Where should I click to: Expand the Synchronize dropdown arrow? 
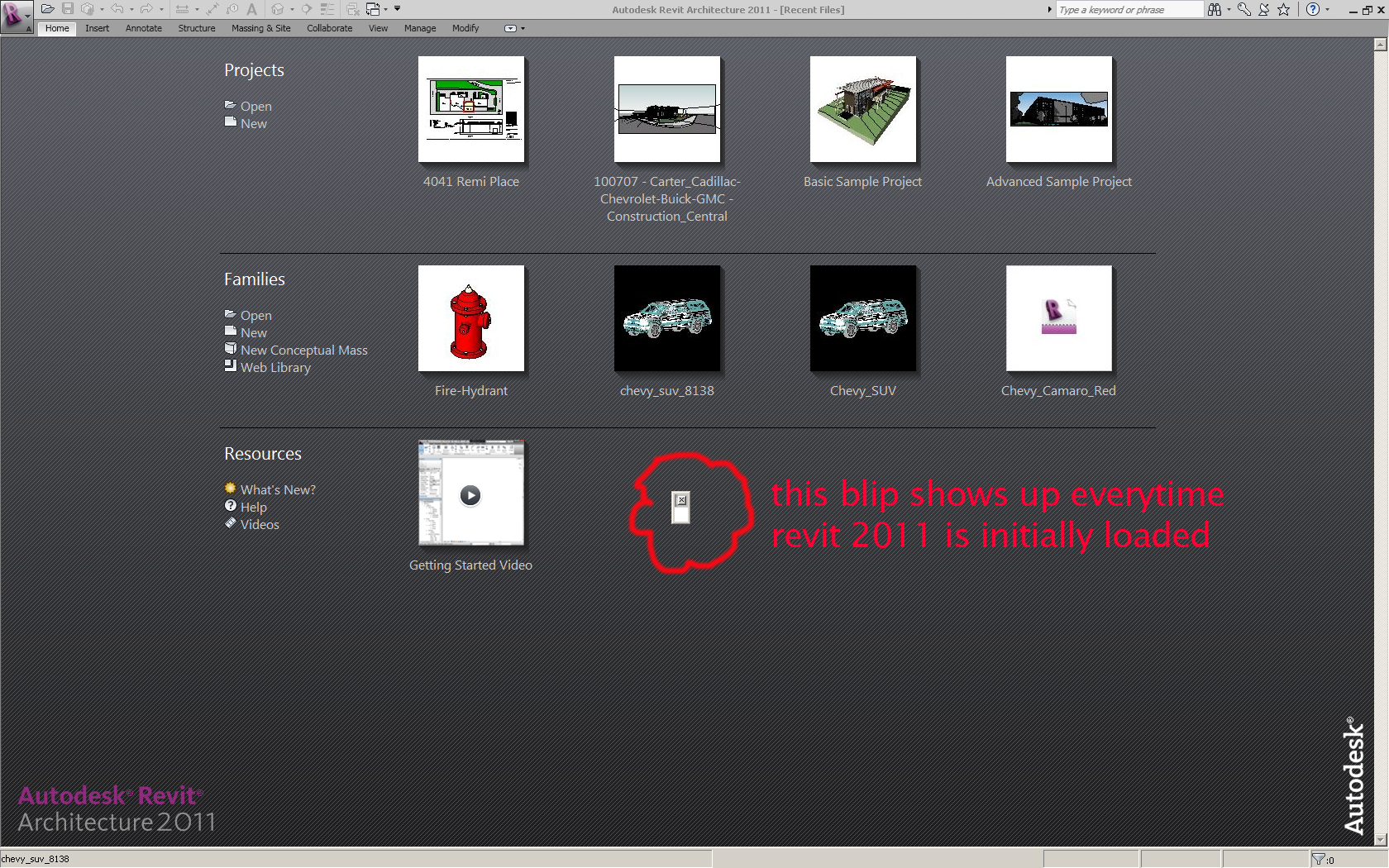pos(102,9)
